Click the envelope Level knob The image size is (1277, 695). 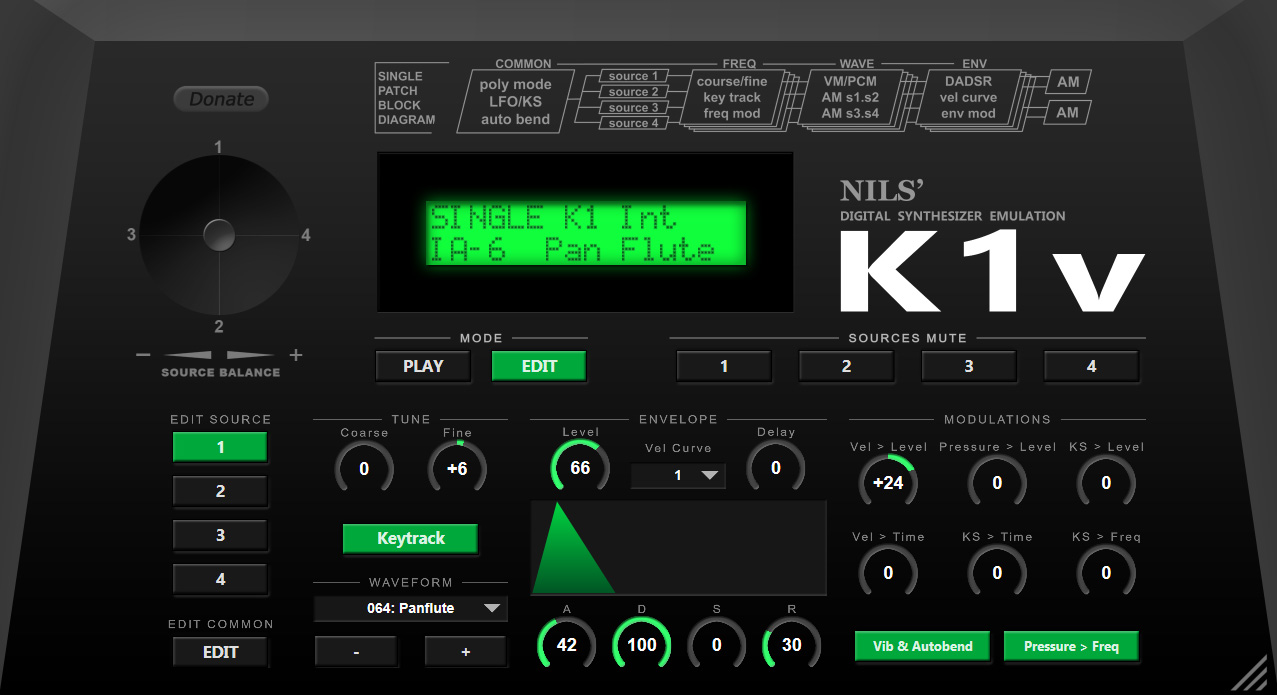[x=580, y=468]
